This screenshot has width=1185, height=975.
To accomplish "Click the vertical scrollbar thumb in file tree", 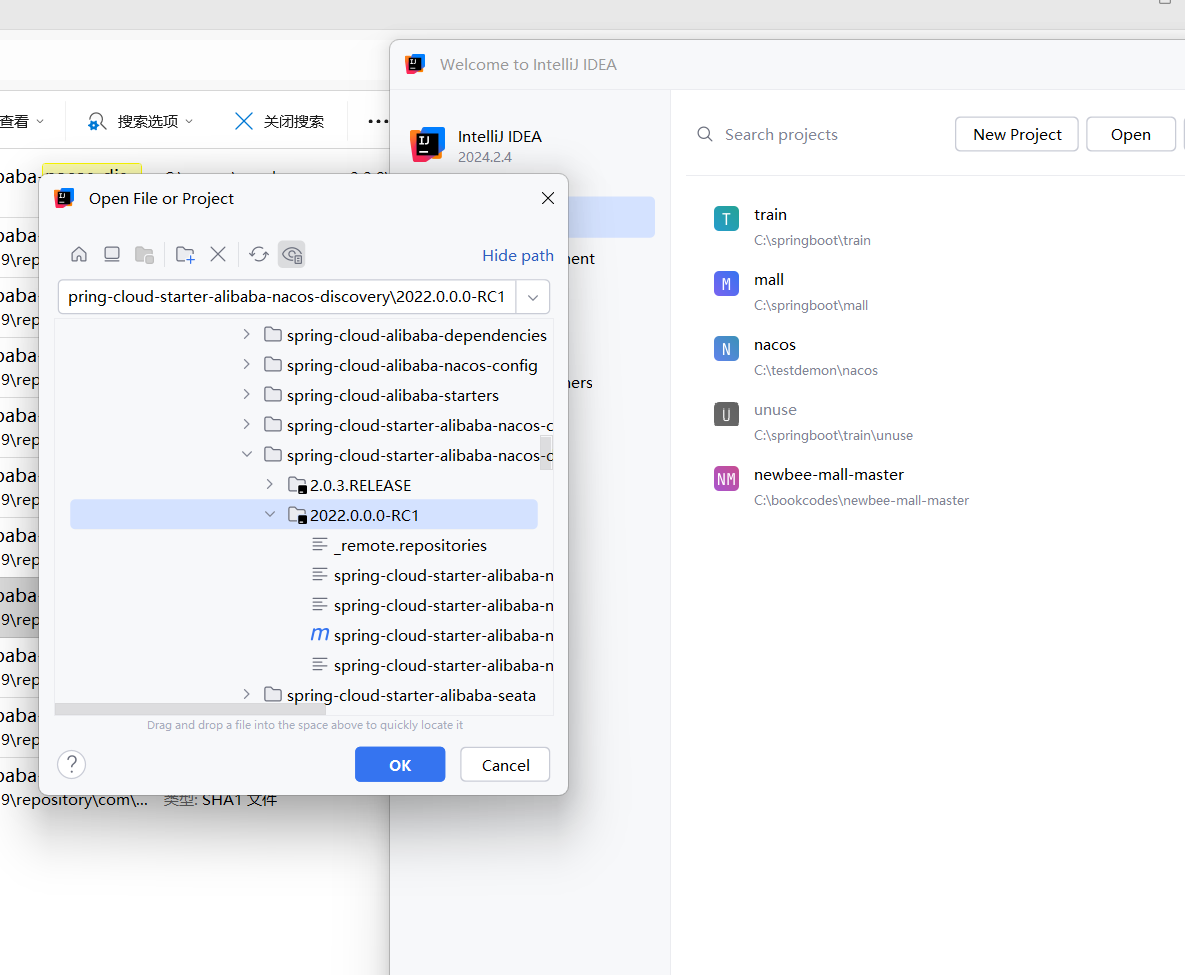I will [546, 452].
